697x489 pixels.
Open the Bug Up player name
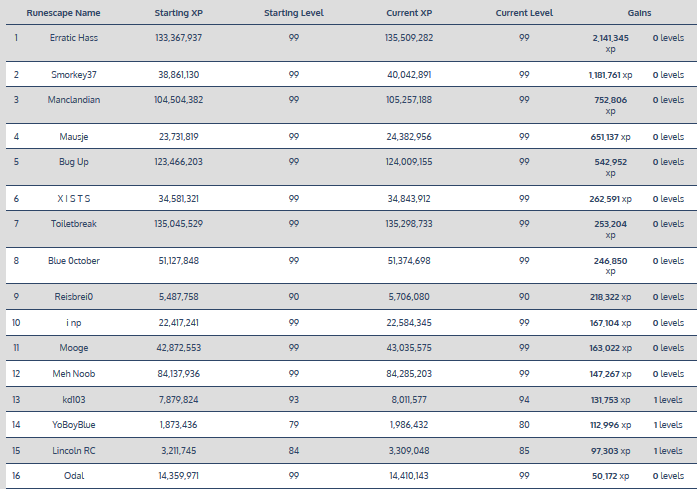point(74,161)
